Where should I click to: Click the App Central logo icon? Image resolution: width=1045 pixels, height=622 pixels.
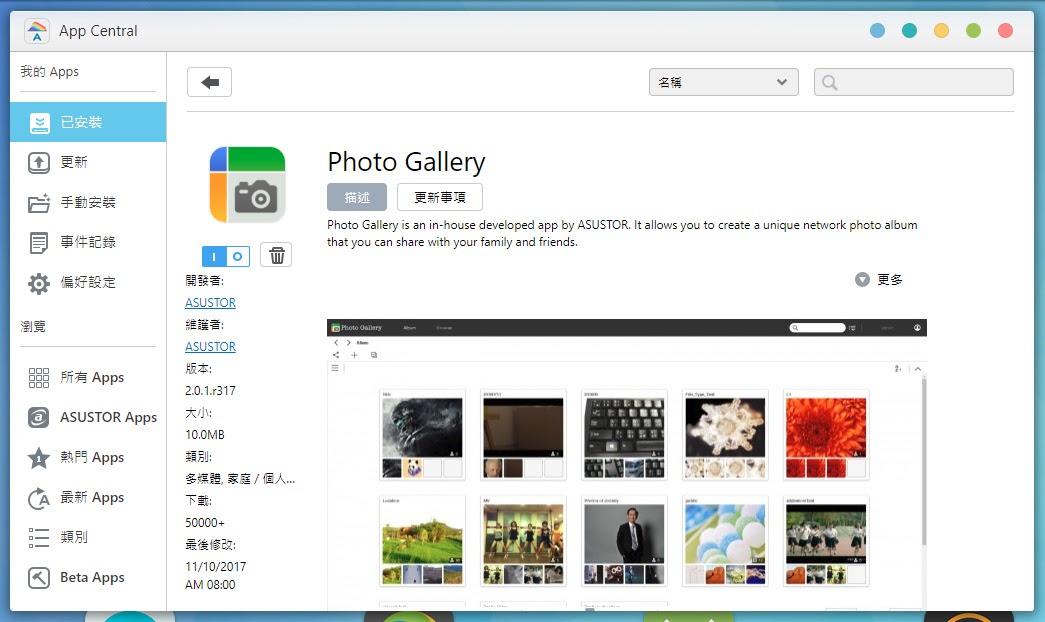click(37, 31)
